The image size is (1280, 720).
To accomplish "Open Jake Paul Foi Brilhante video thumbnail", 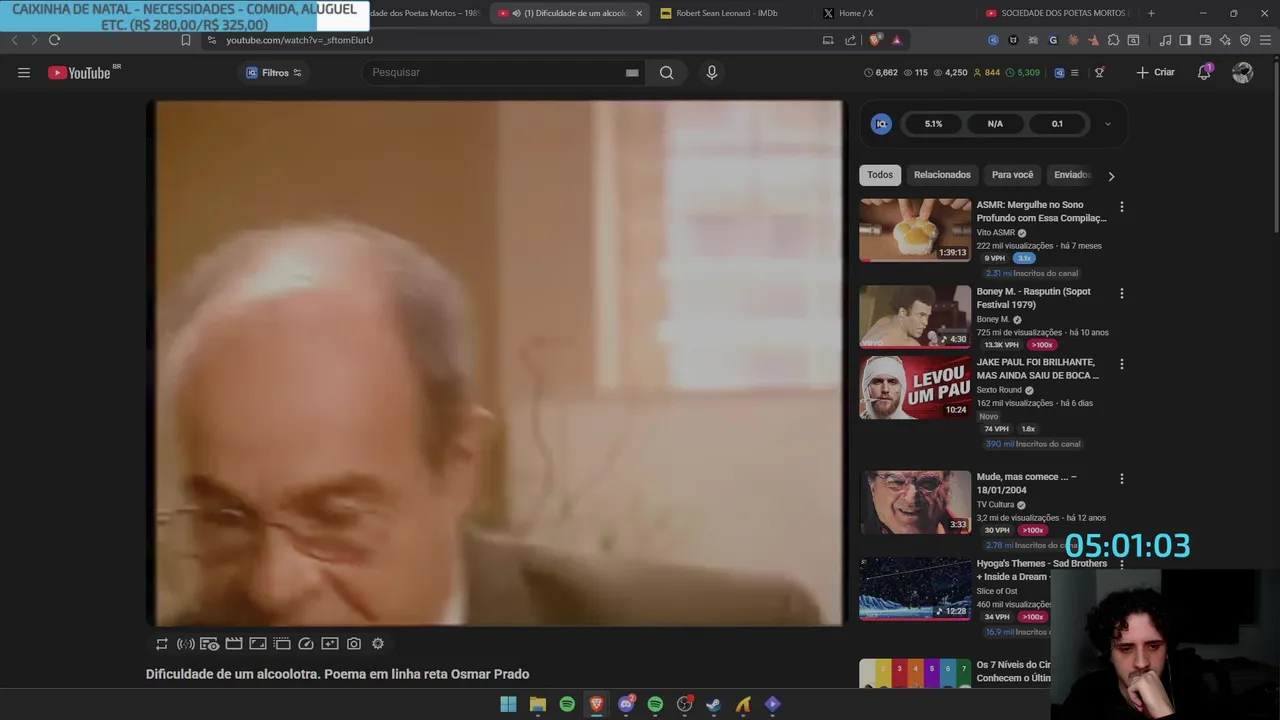I will click(x=915, y=387).
